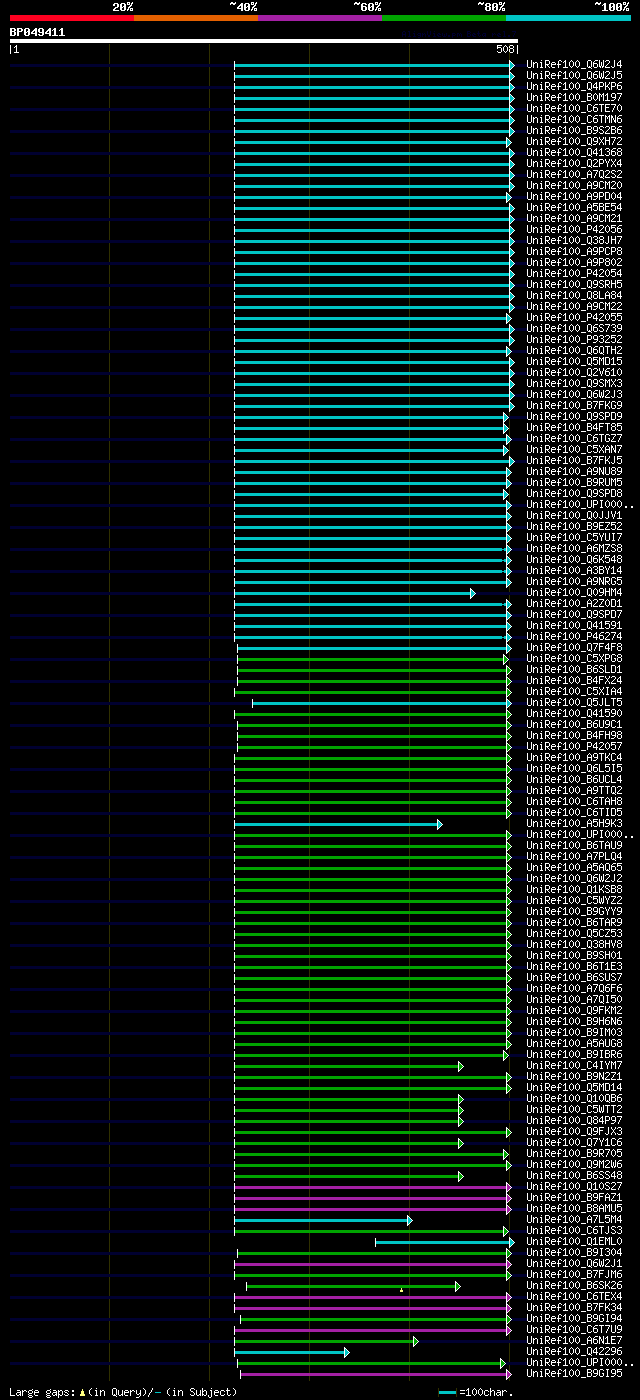The width and height of the screenshot is (640, 1400).
Task: Open hit UniRef100_Q84P97
Action: point(574,1121)
